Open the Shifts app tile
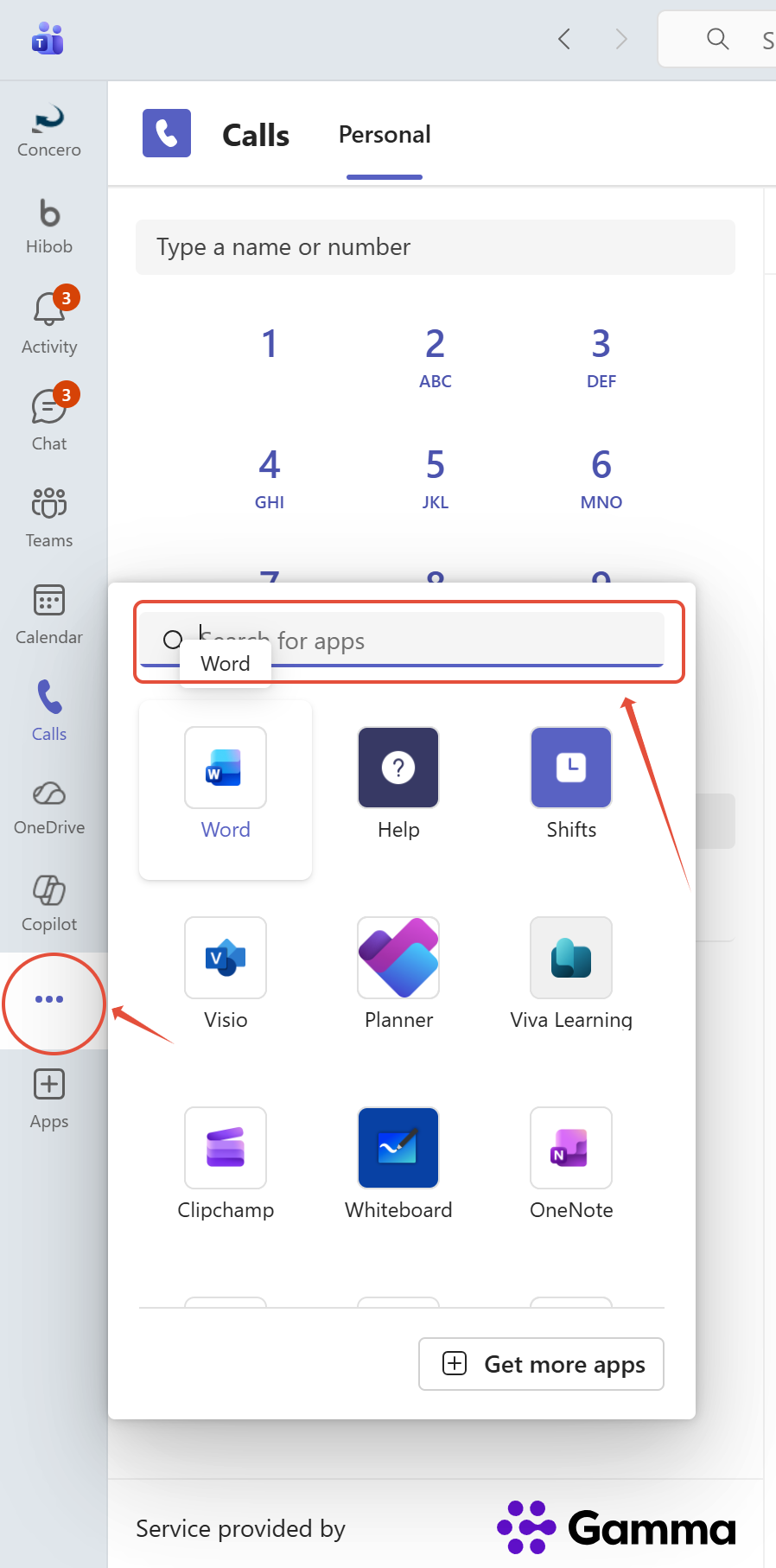This screenshot has height=1568, width=776. click(x=571, y=784)
